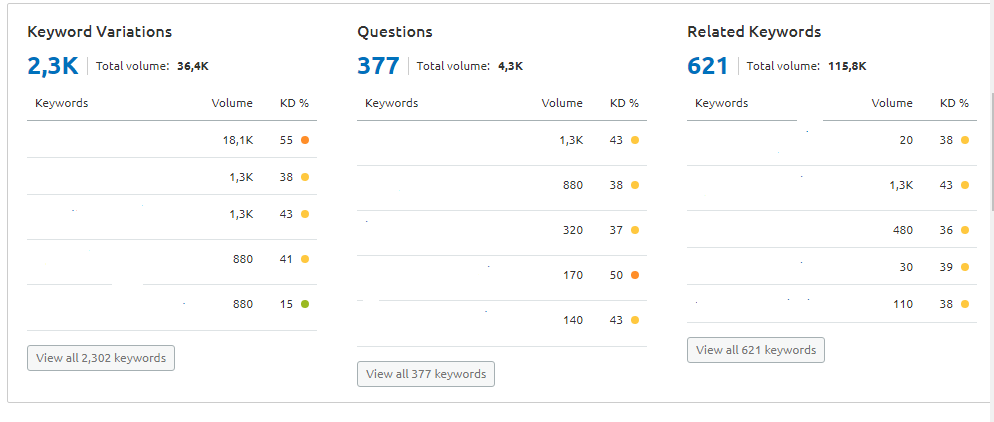994x422 pixels.
Task: Click the Volume column header in Keyword Variations
Action: (x=232, y=103)
